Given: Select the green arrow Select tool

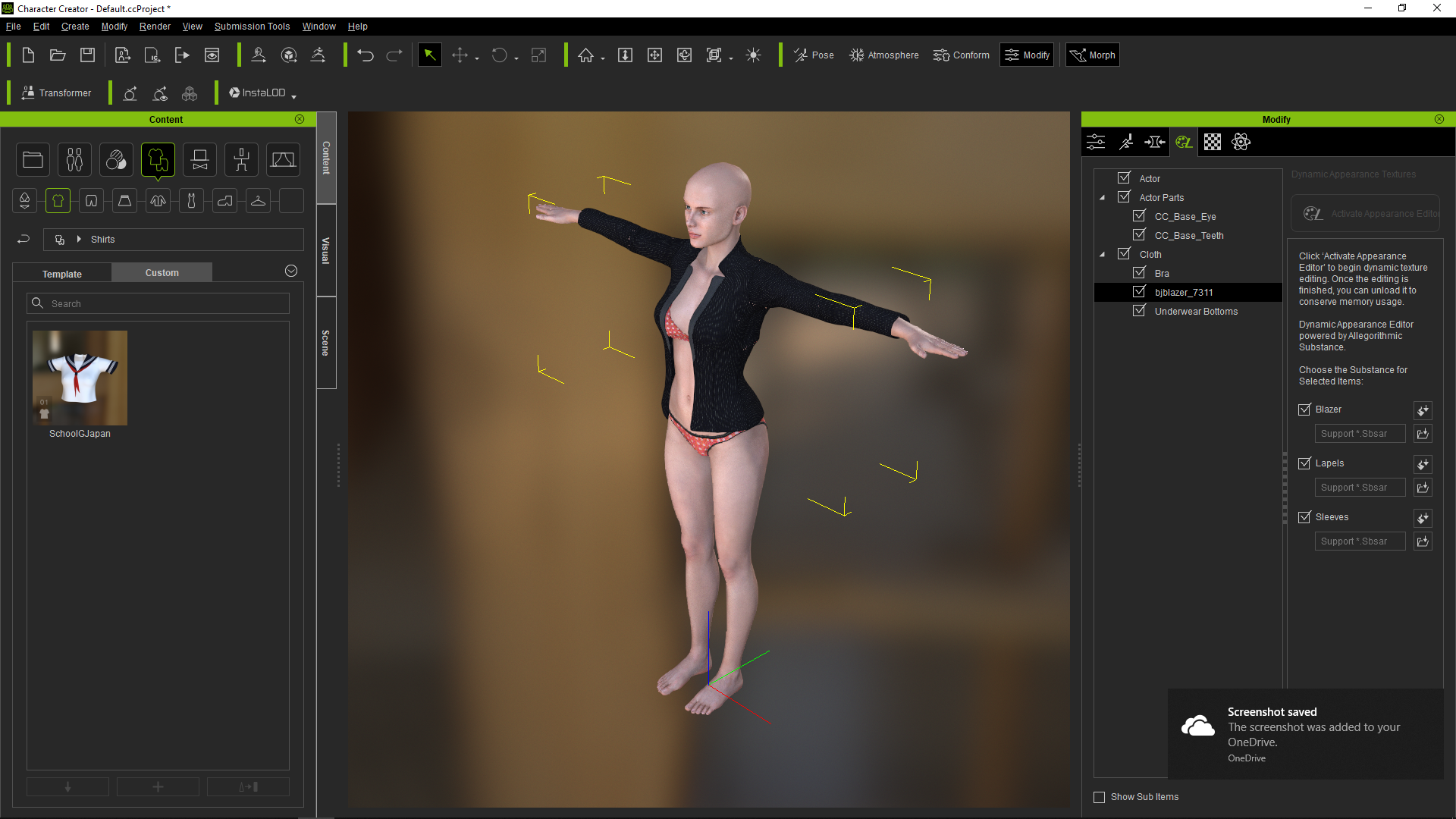Looking at the screenshot, I should (x=429, y=55).
